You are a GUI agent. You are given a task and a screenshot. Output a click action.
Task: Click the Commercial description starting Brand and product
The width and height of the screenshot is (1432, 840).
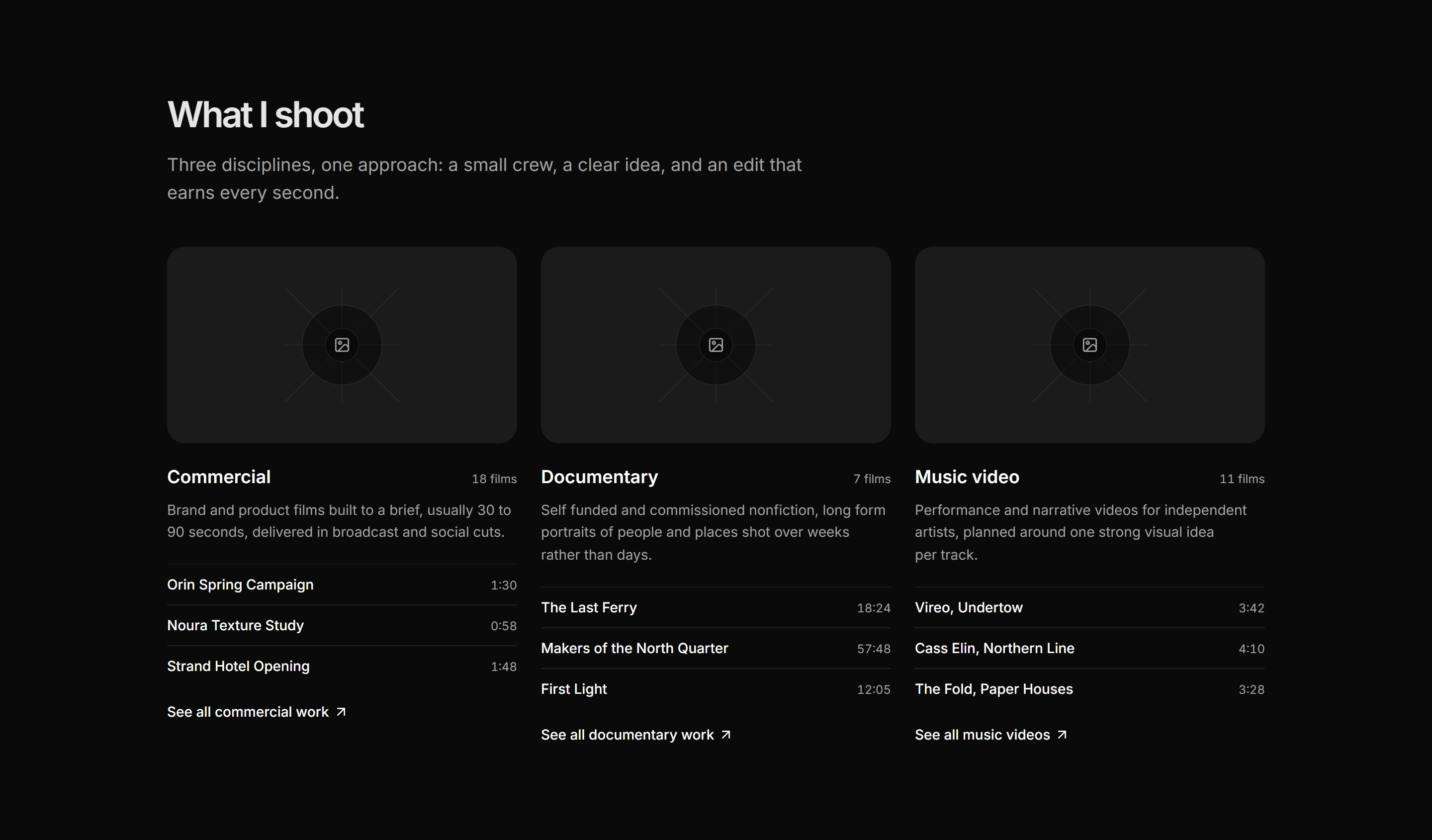(339, 521)
